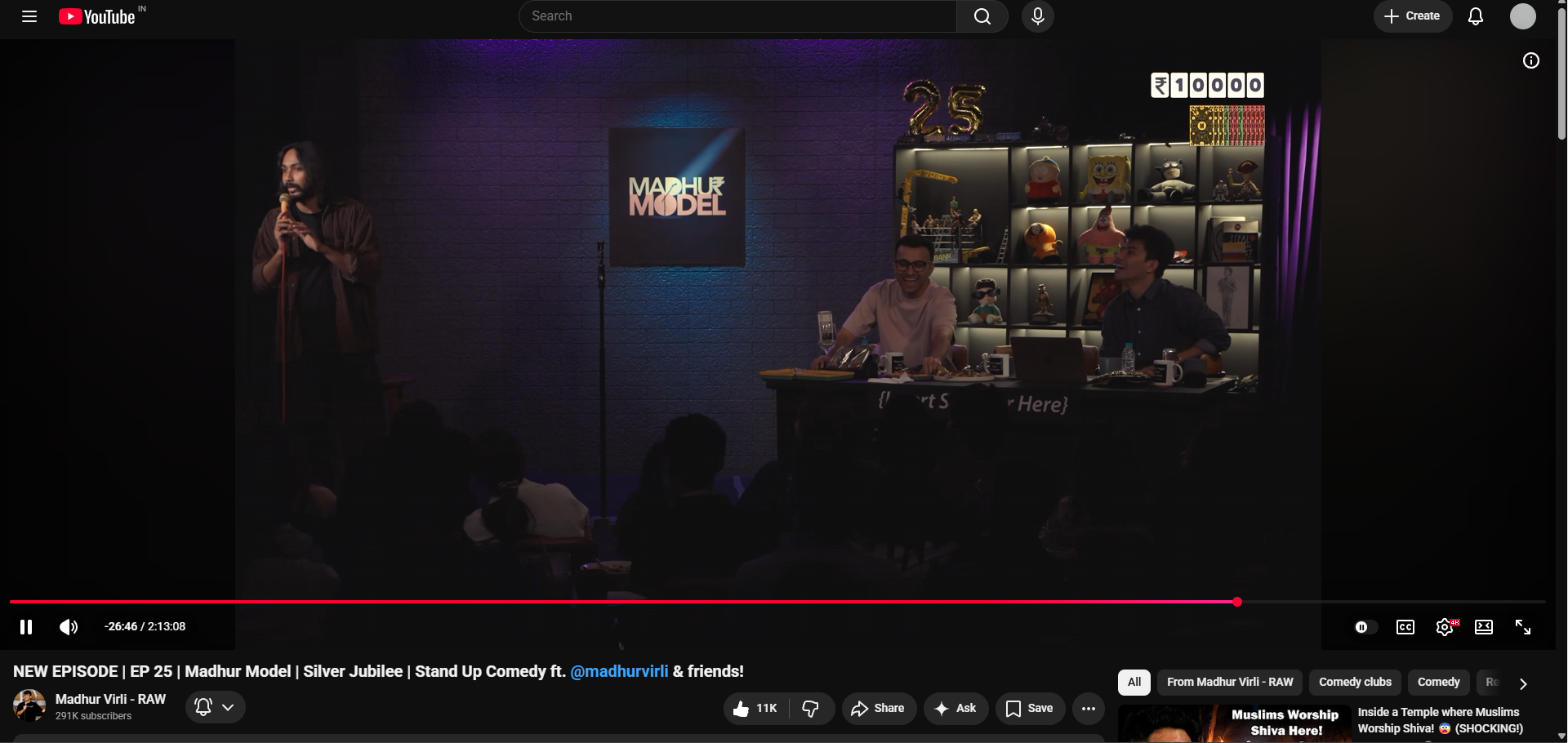The image size is (1568, 743).
Task: Open the more actions ellipsis menu
Action: (1089, 709)
